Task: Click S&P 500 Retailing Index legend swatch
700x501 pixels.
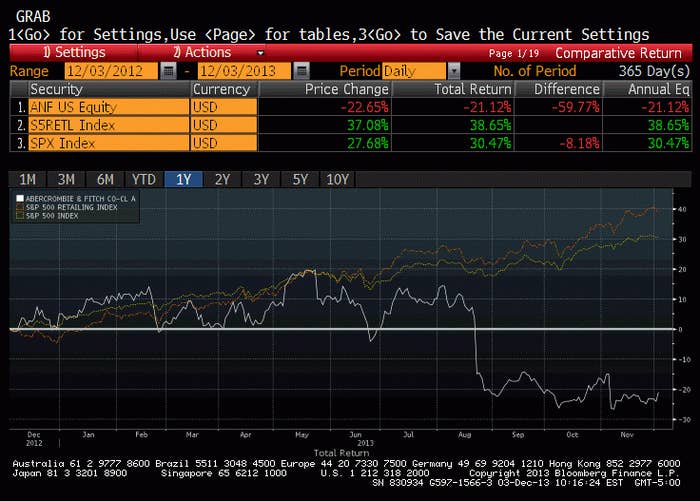Action: tap(20, 207)
